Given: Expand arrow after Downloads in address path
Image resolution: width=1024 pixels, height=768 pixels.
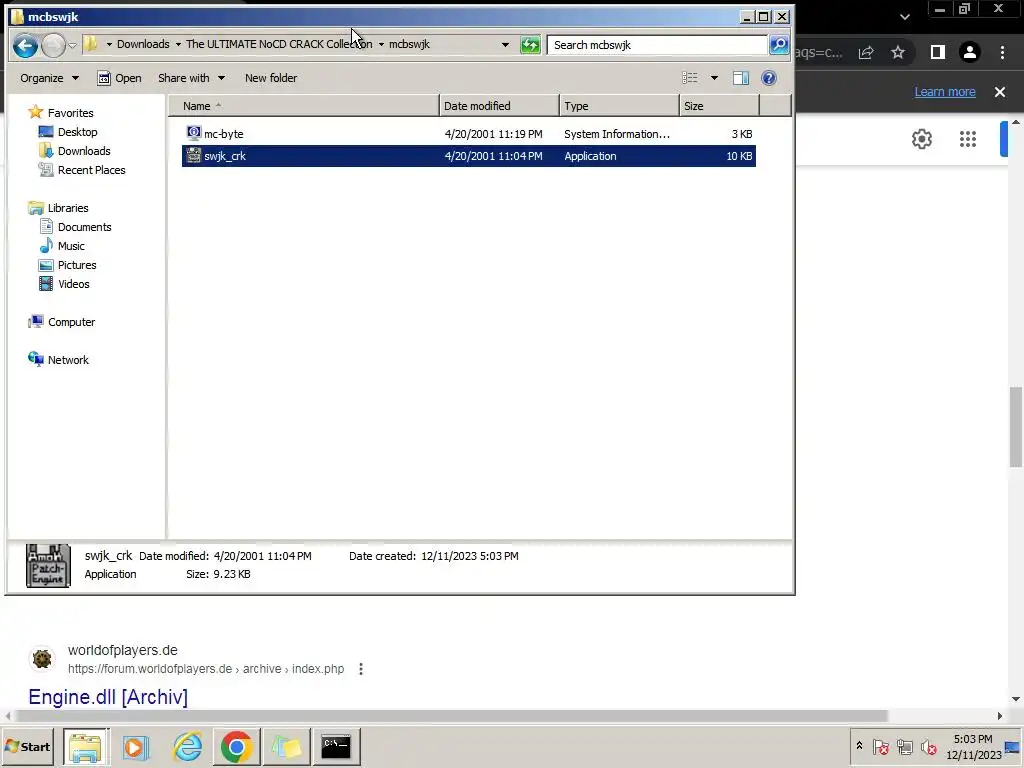Looking at the screenshot, I should tap(178, 44).
